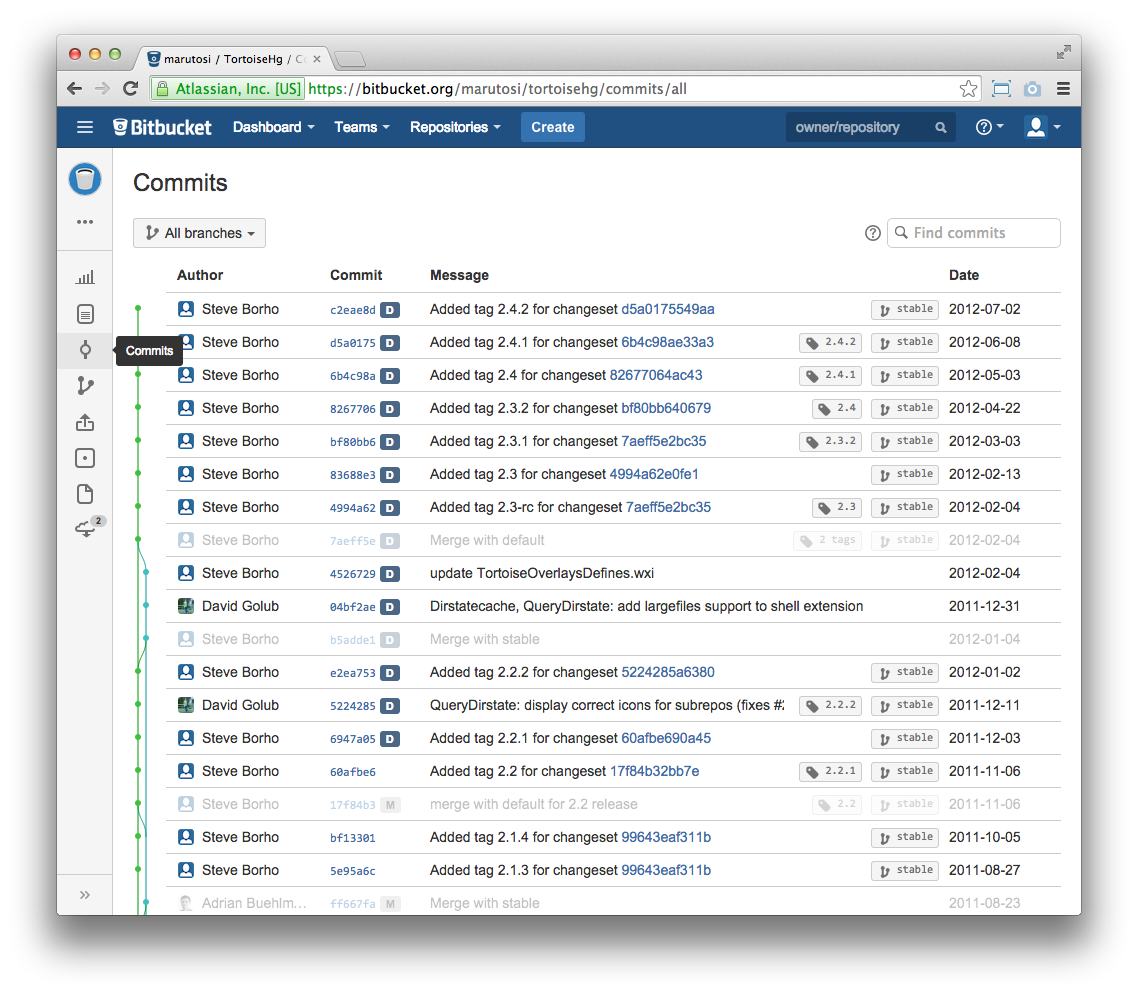Select the marutosi / TortoiseHg browser tab
Viewport: 1138px width, 994px height.
[232, 59]
